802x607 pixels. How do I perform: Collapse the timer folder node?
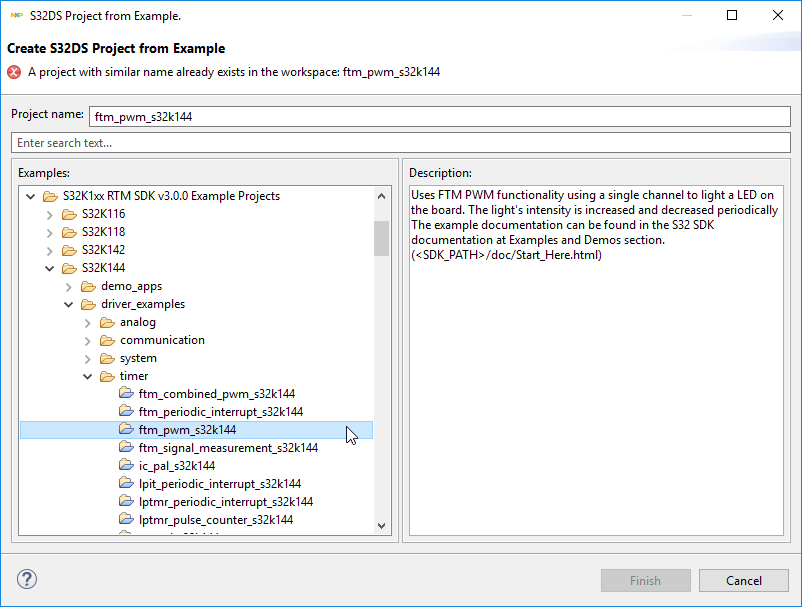coord(88,376)
